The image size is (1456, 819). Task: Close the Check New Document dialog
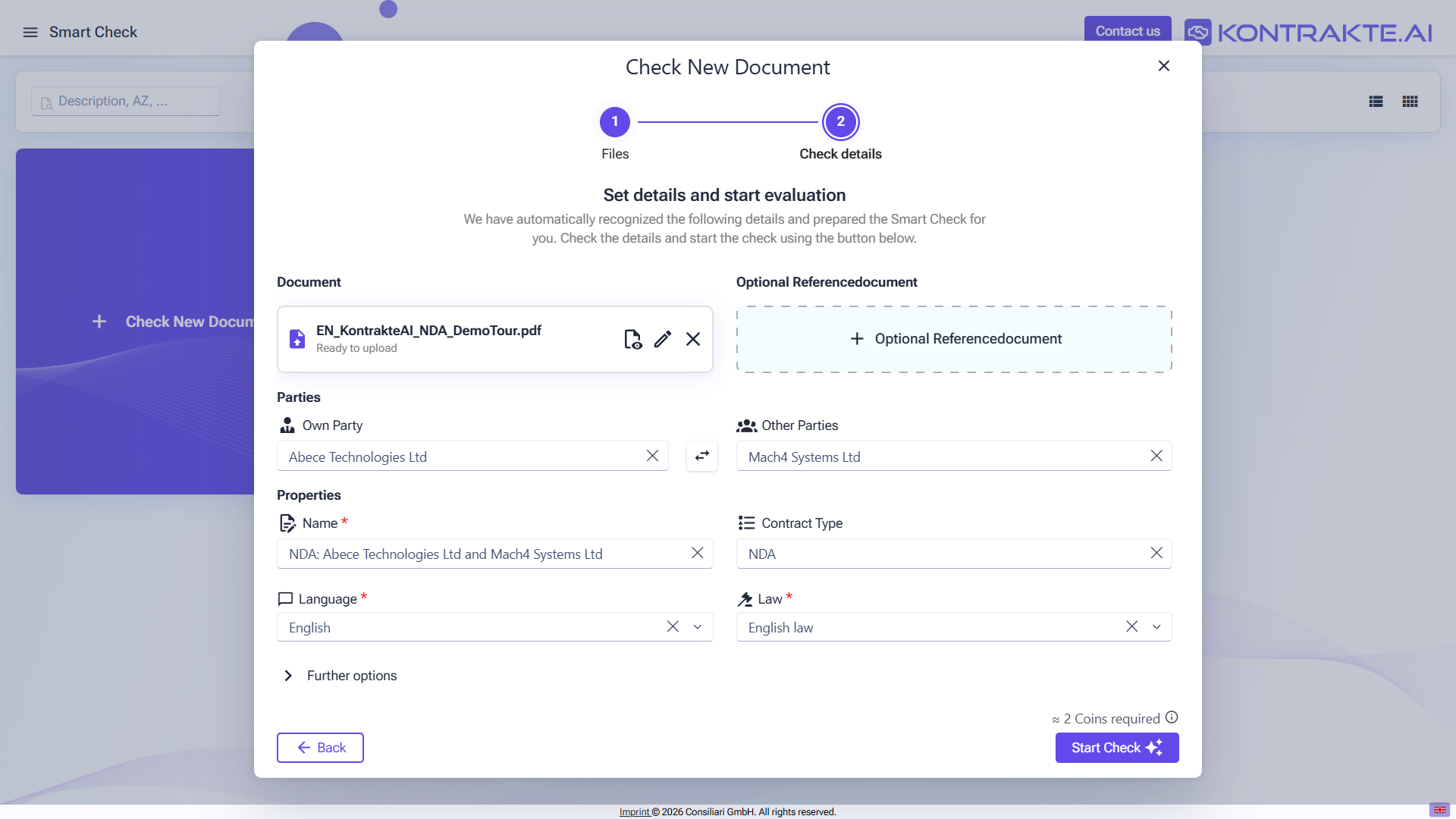tap(1164, 66)
